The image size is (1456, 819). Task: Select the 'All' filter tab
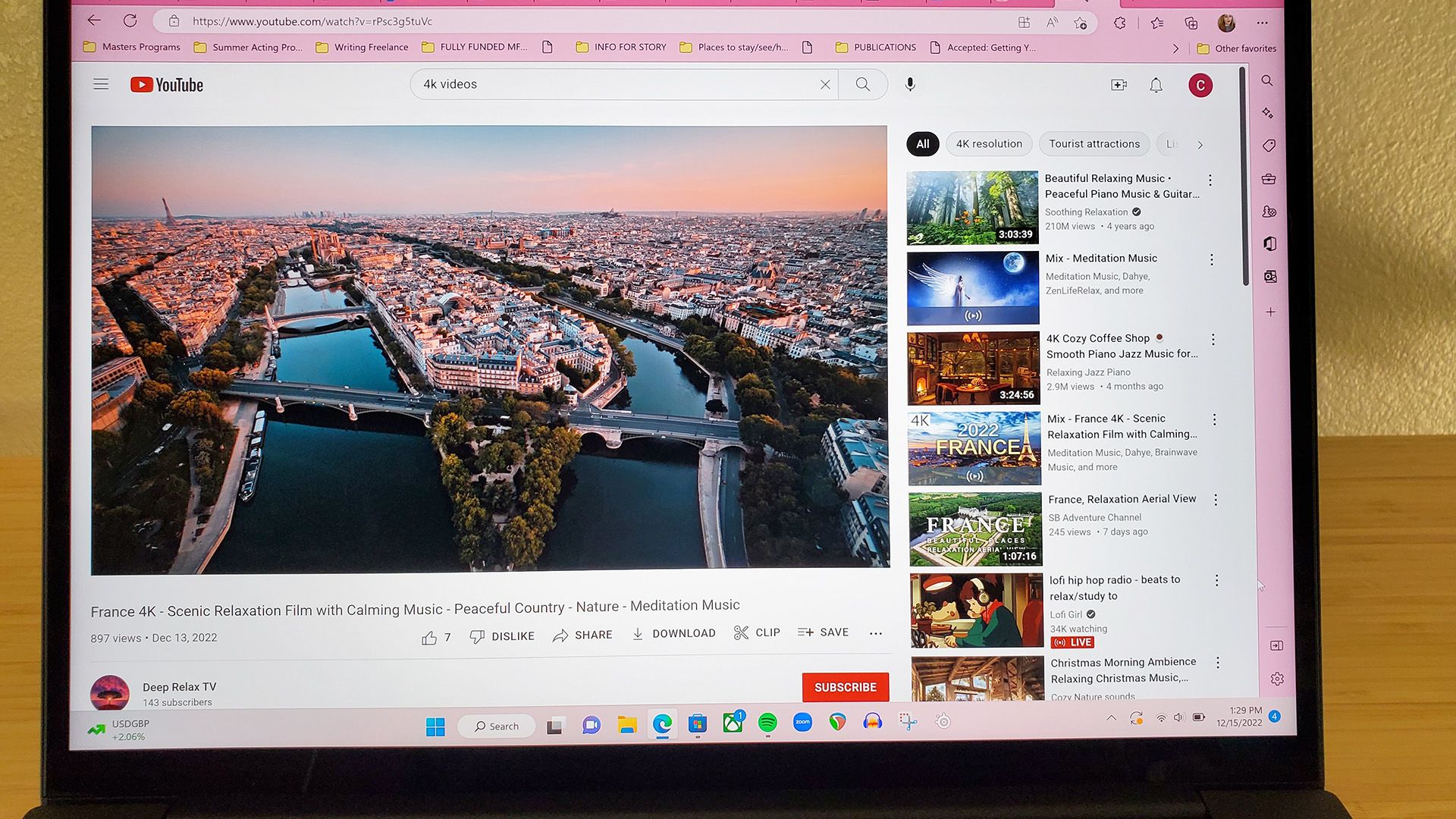pyautogui.click(x=922, y=144)
